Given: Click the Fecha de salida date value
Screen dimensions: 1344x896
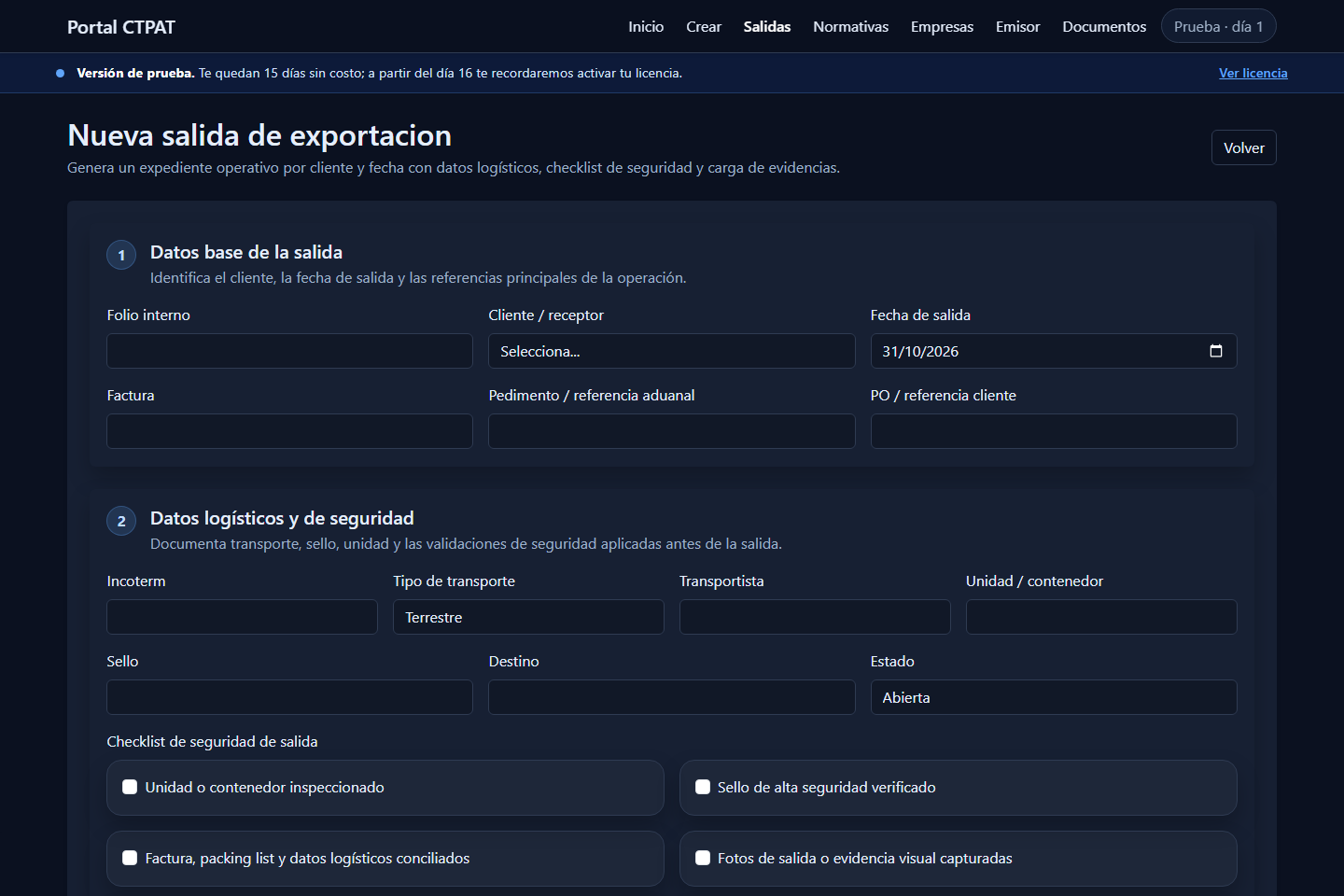Looking at the screenshot, I should pyautogui.click(x=920, y=352).
